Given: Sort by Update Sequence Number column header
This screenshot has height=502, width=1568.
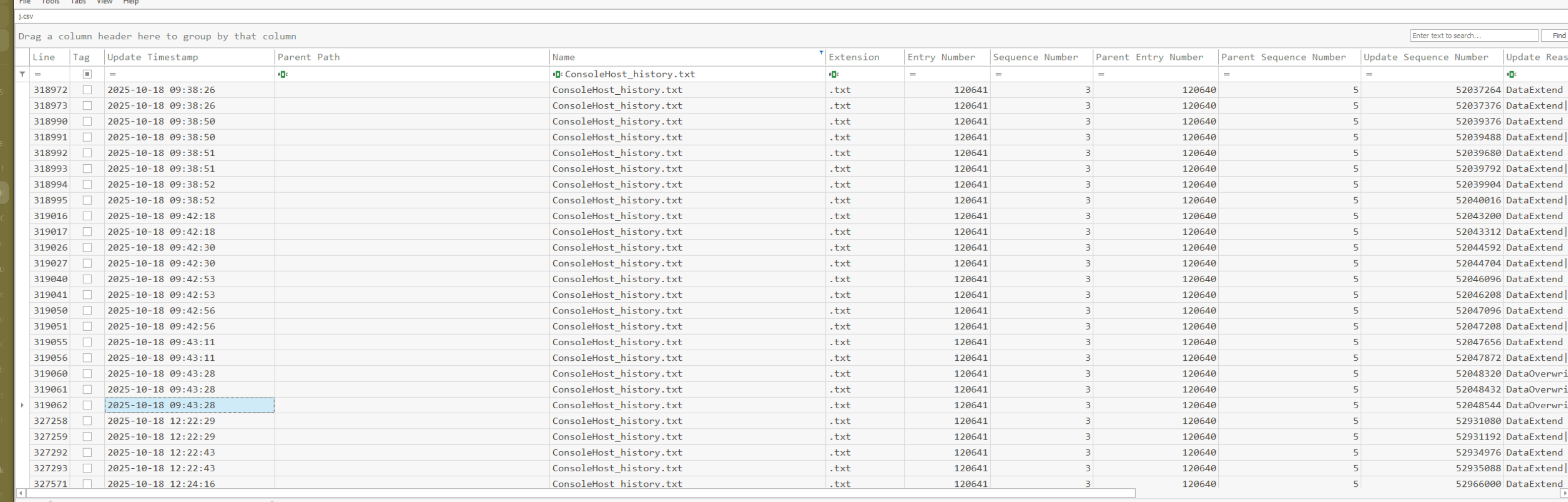Looking at the screenshot, I should 1431,57.
